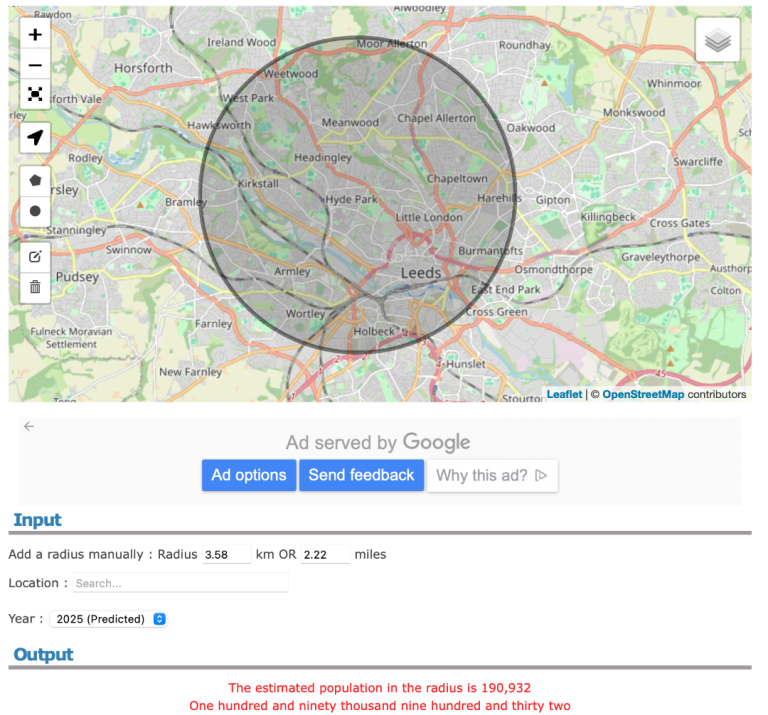Click the Roundhay label on map
Viewport: 768px width, 715px height.
[525, 45]
